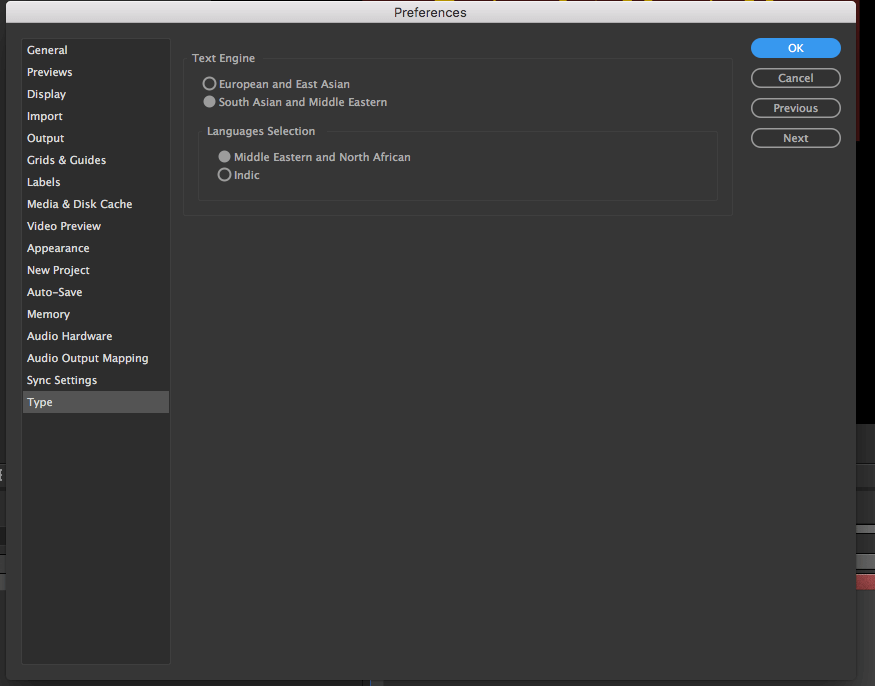Open Auto-Save preferences

click(96, 292)
